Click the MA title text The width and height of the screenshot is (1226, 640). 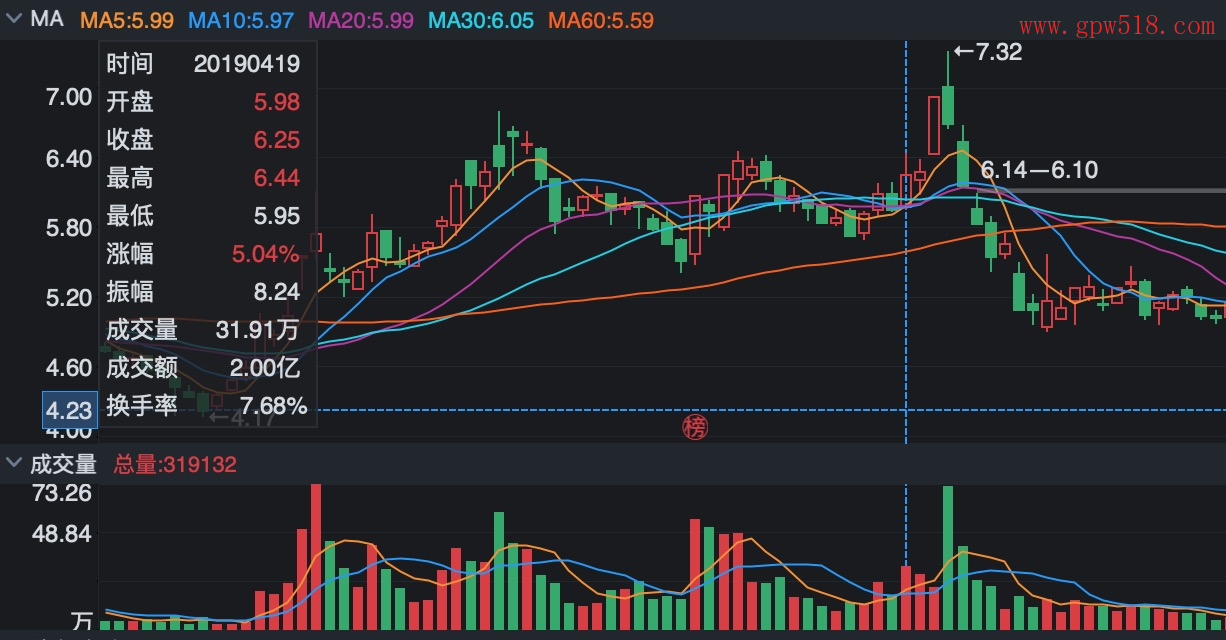[x=47, y=20]
